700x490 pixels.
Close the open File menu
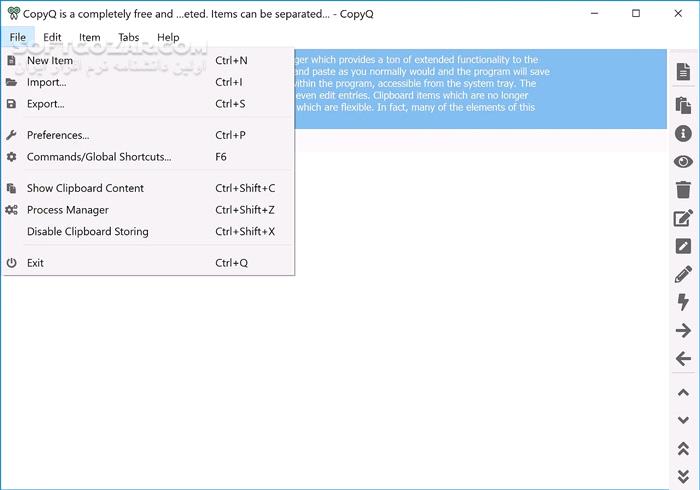pyautogui.click(x=18, y=37)
